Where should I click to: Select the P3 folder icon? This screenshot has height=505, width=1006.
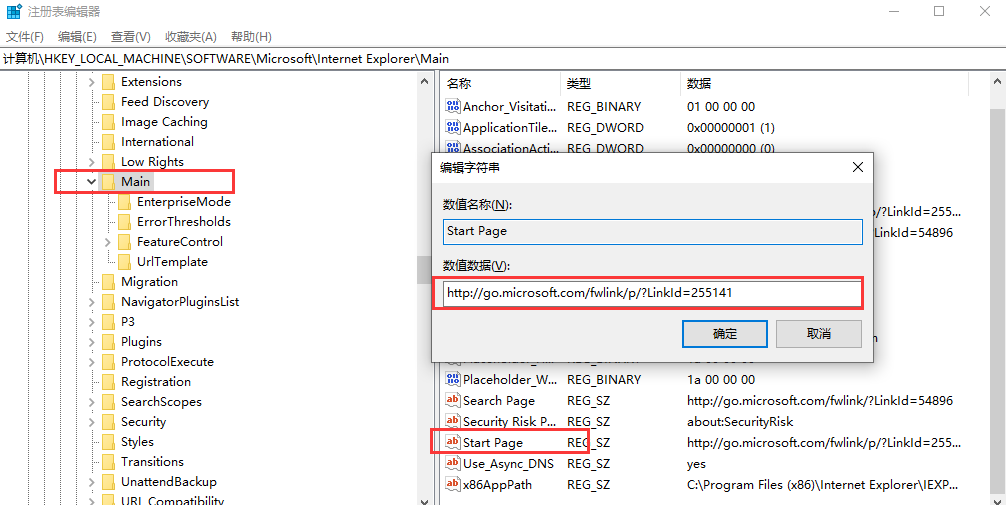pos(108,321)
